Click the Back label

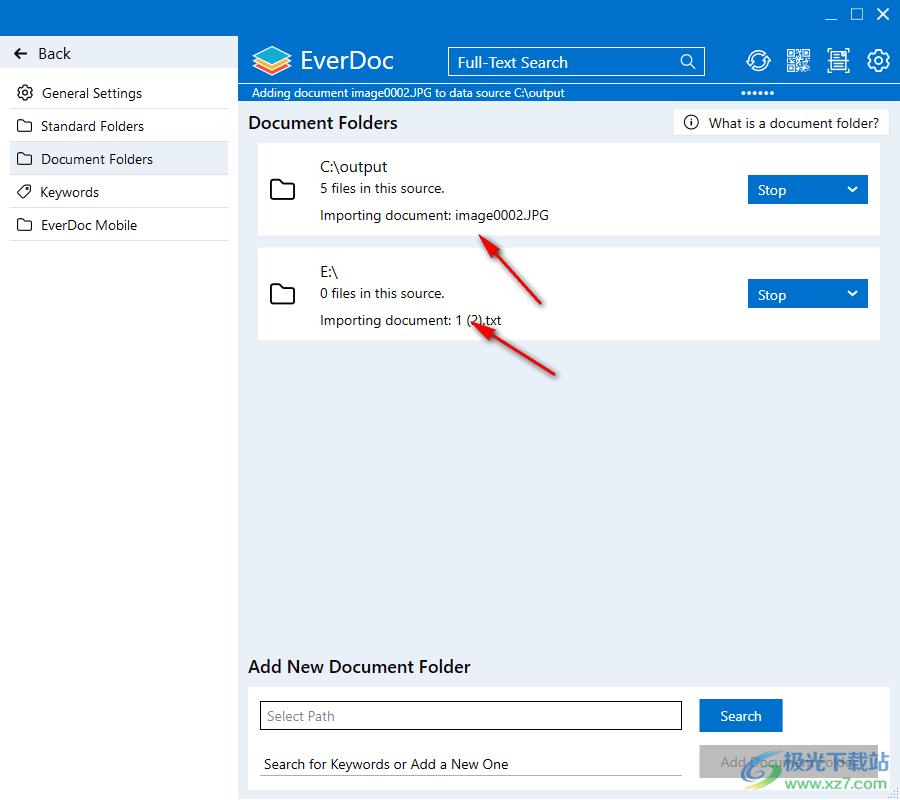pyautogui.click(x=55, y=54)
